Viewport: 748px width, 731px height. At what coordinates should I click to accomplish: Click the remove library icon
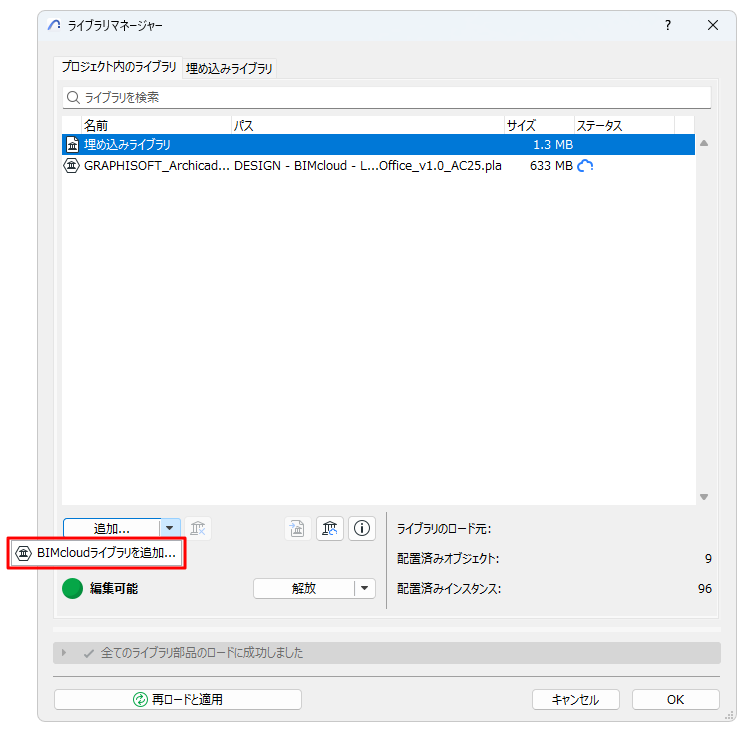tap(197, 529)
